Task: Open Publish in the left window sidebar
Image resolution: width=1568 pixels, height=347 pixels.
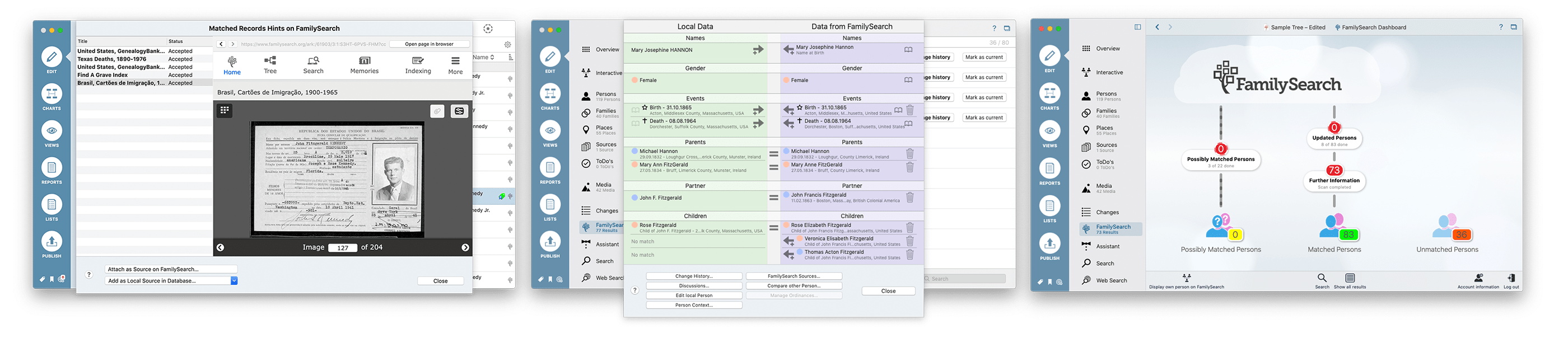Action: (52, 245)
